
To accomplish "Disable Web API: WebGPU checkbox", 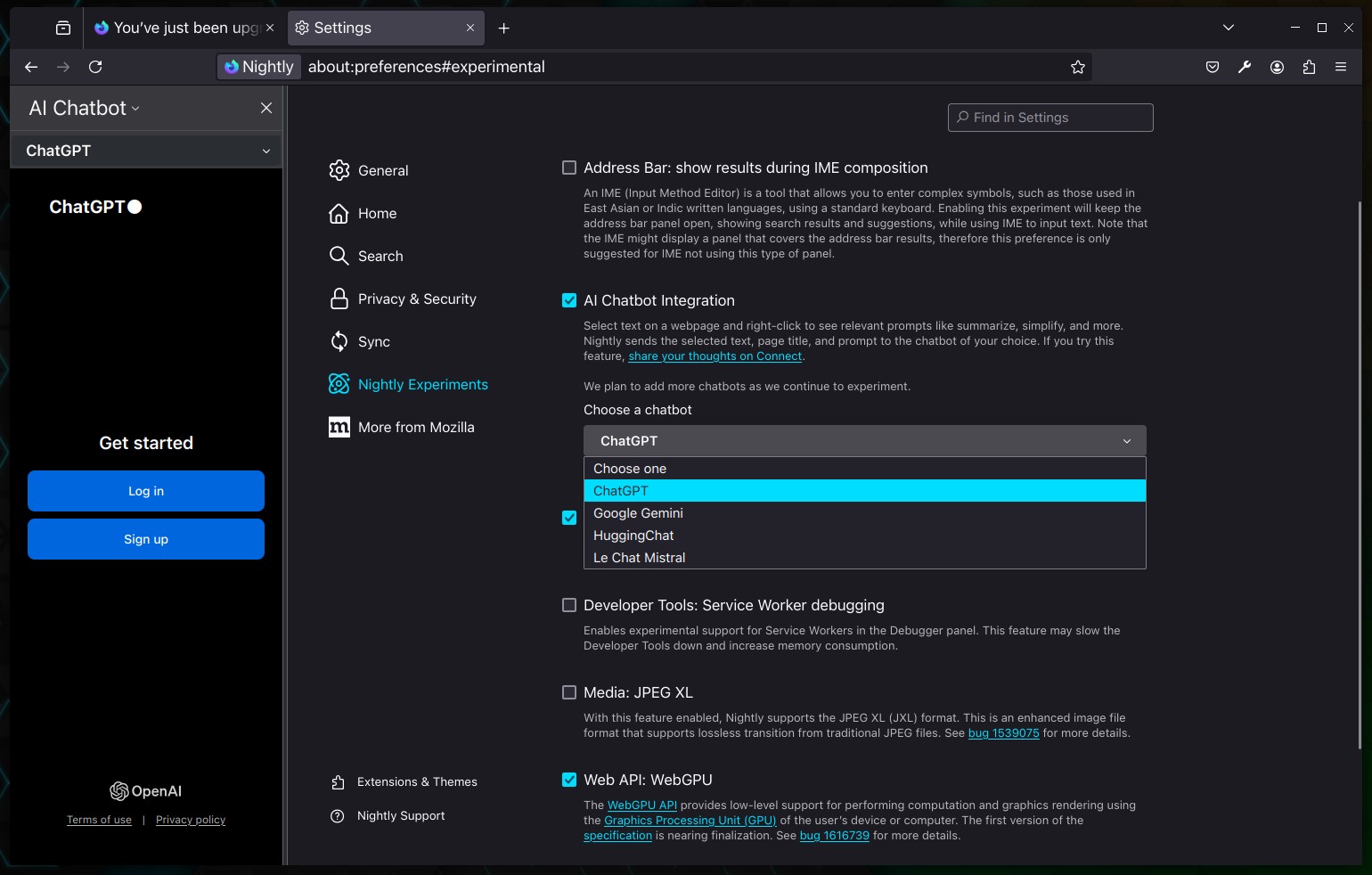I will click(x=569, y=780).
